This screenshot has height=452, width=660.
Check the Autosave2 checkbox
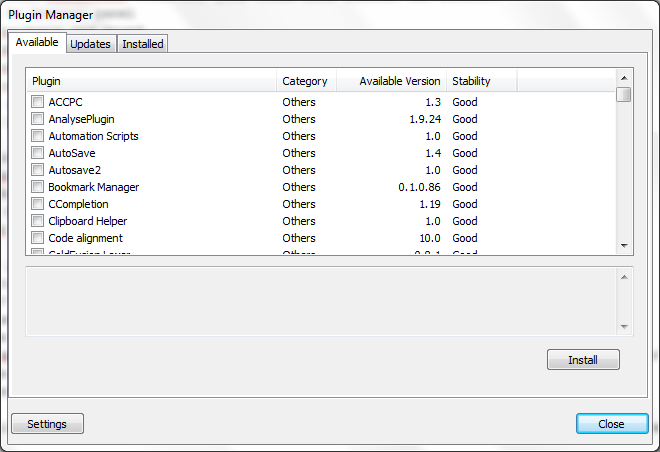(x=37, y=170)
